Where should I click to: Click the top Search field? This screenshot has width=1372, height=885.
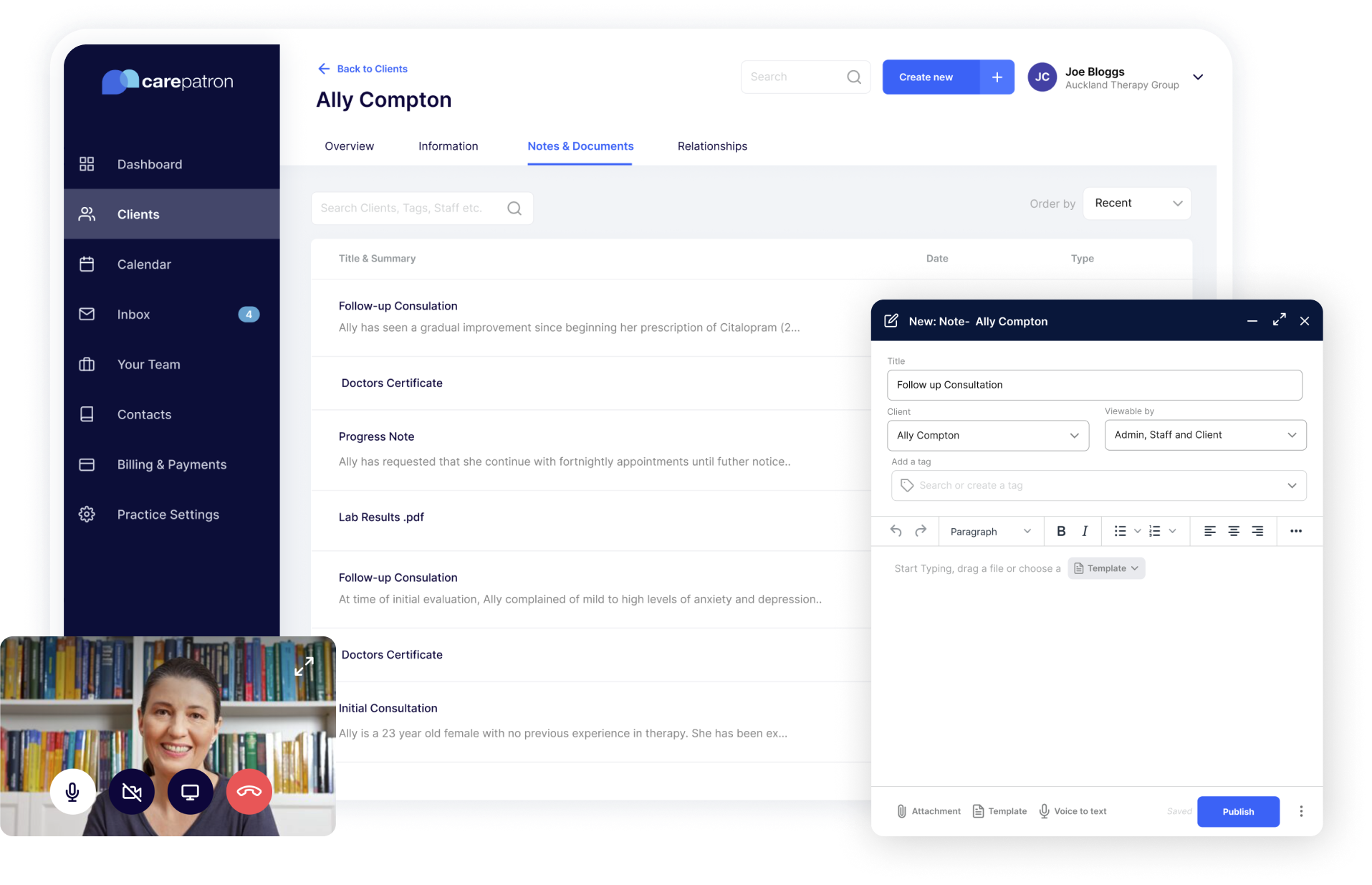pyautogui.click(x=805, y=77)
